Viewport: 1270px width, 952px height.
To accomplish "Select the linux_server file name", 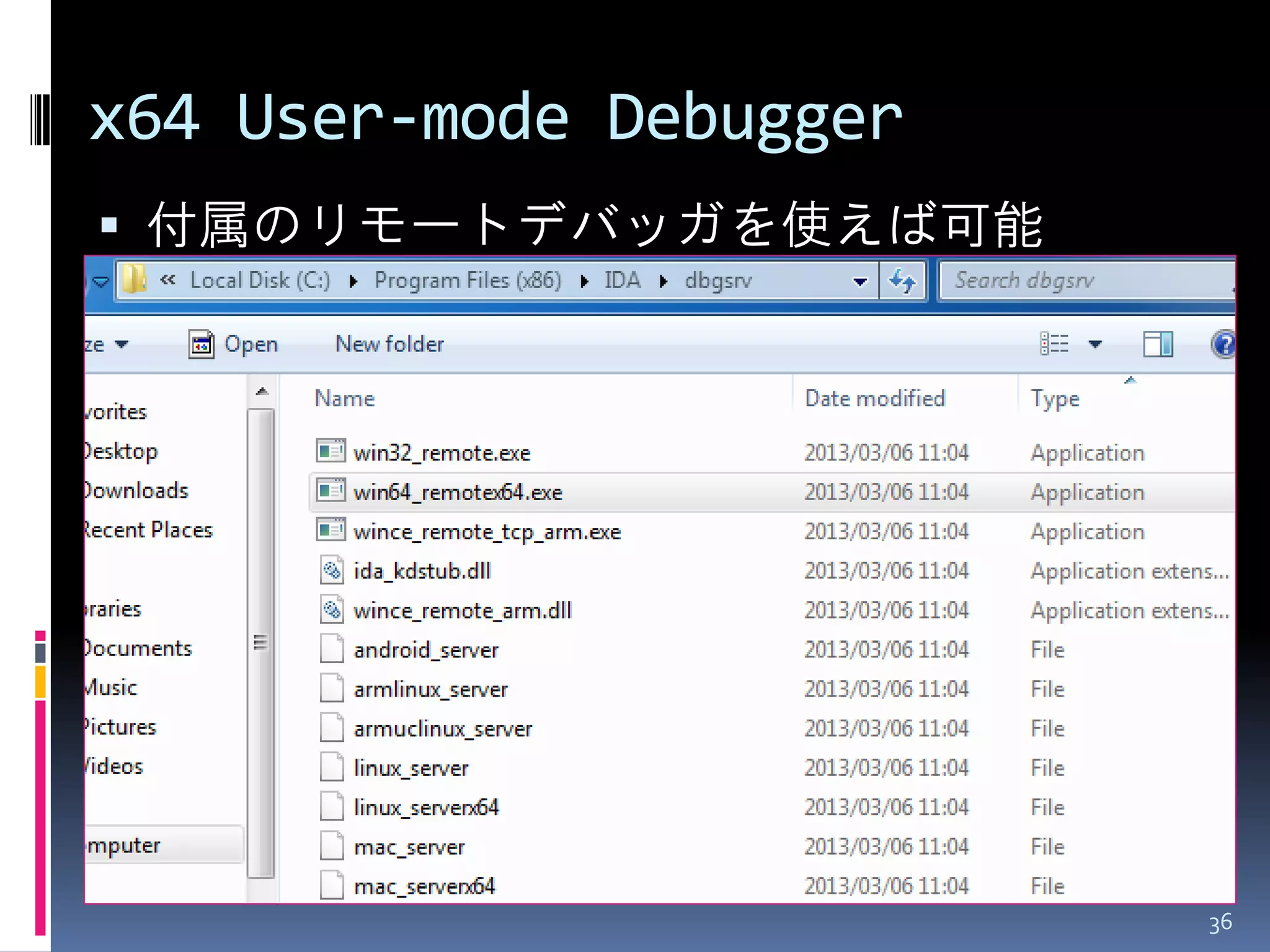I will point(411,769).
